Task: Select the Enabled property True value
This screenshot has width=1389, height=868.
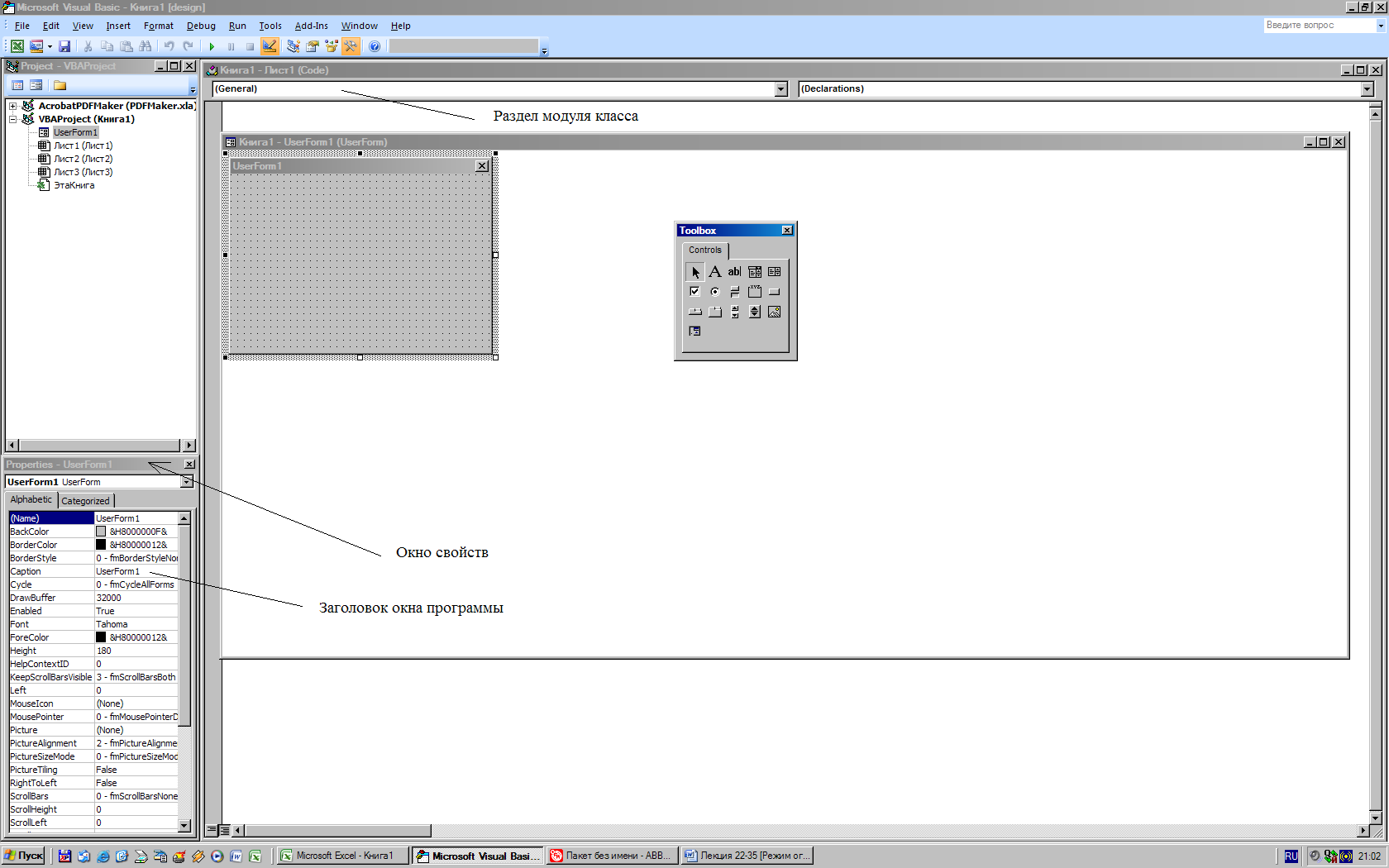Action: click(x=136, y=611)
